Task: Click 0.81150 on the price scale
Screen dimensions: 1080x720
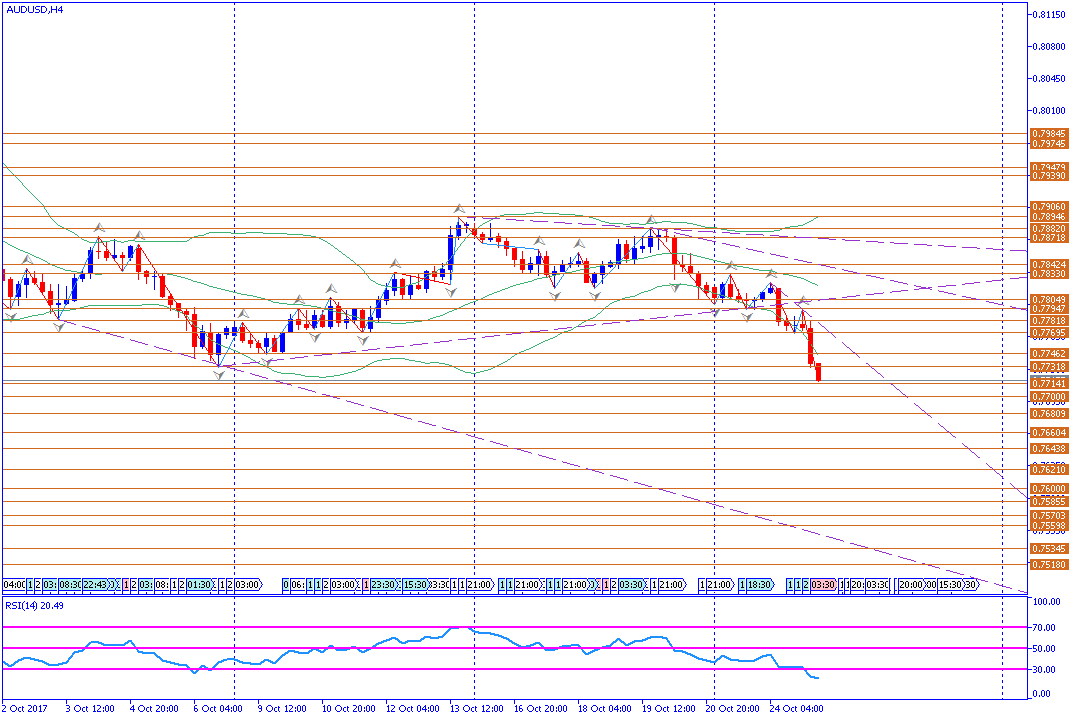Action: coord(1049,14)
